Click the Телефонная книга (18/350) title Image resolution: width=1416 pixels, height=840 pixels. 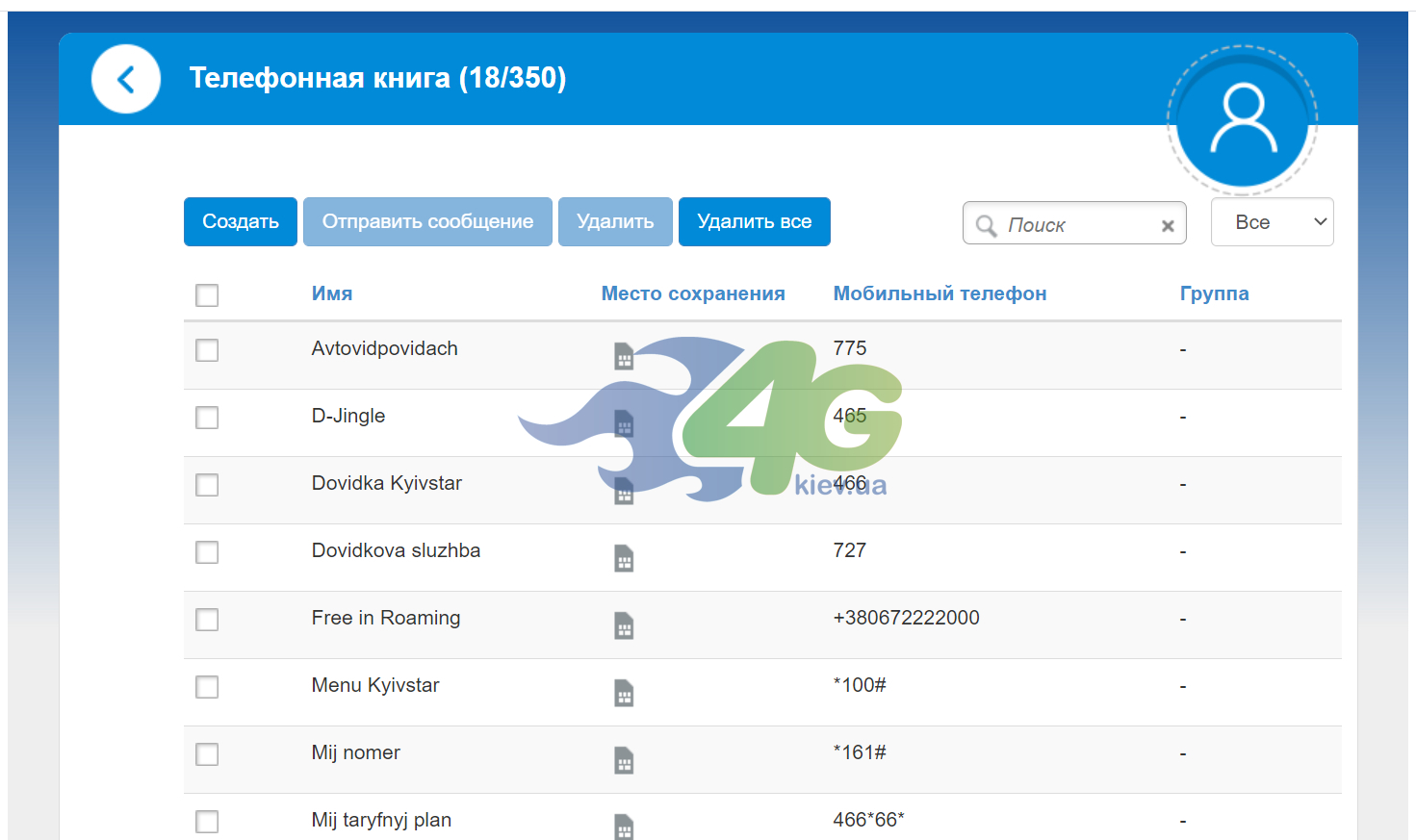tap(377, 78)
